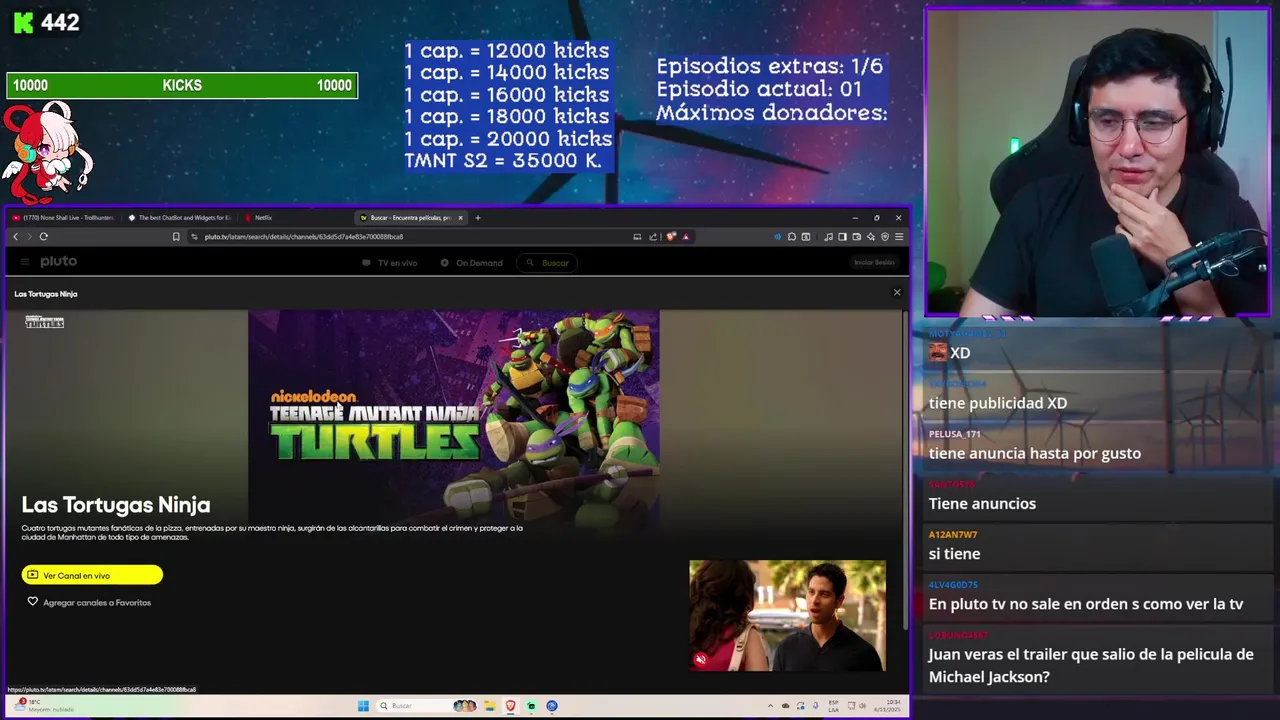Image resolution: width=1280 pixels, height=720 pixels.
Task: Unmute the preview video in the corner
Action: tap(700, 659)
